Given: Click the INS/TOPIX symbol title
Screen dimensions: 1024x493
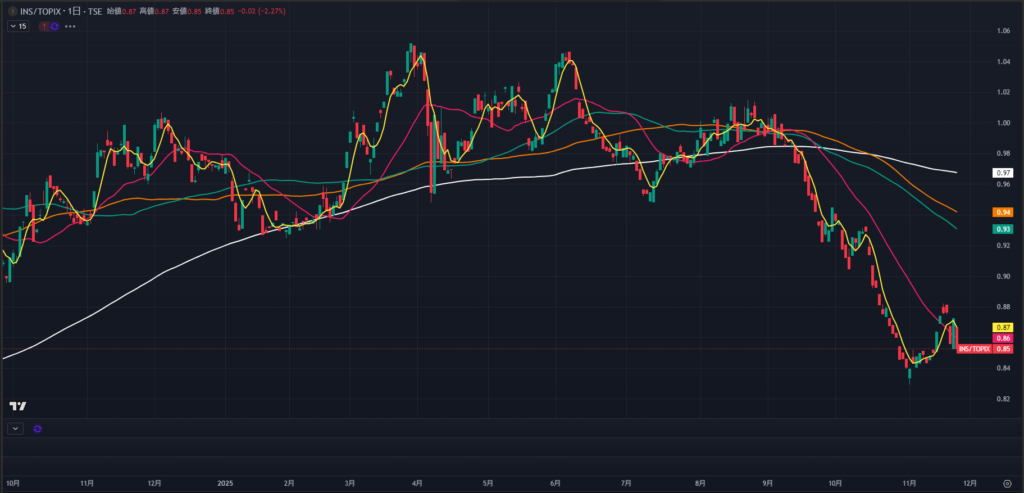Looking at the screenshot, I should point(41,10).
